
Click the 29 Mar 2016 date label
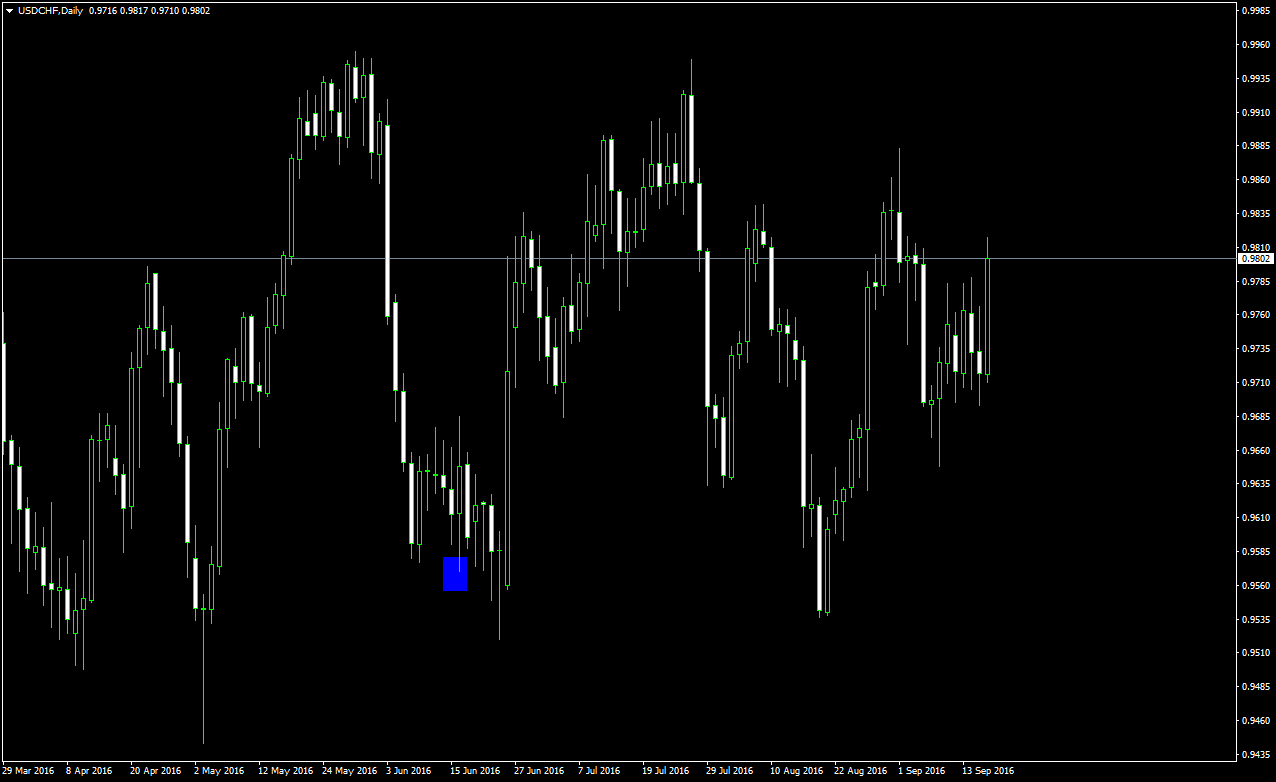28,771
